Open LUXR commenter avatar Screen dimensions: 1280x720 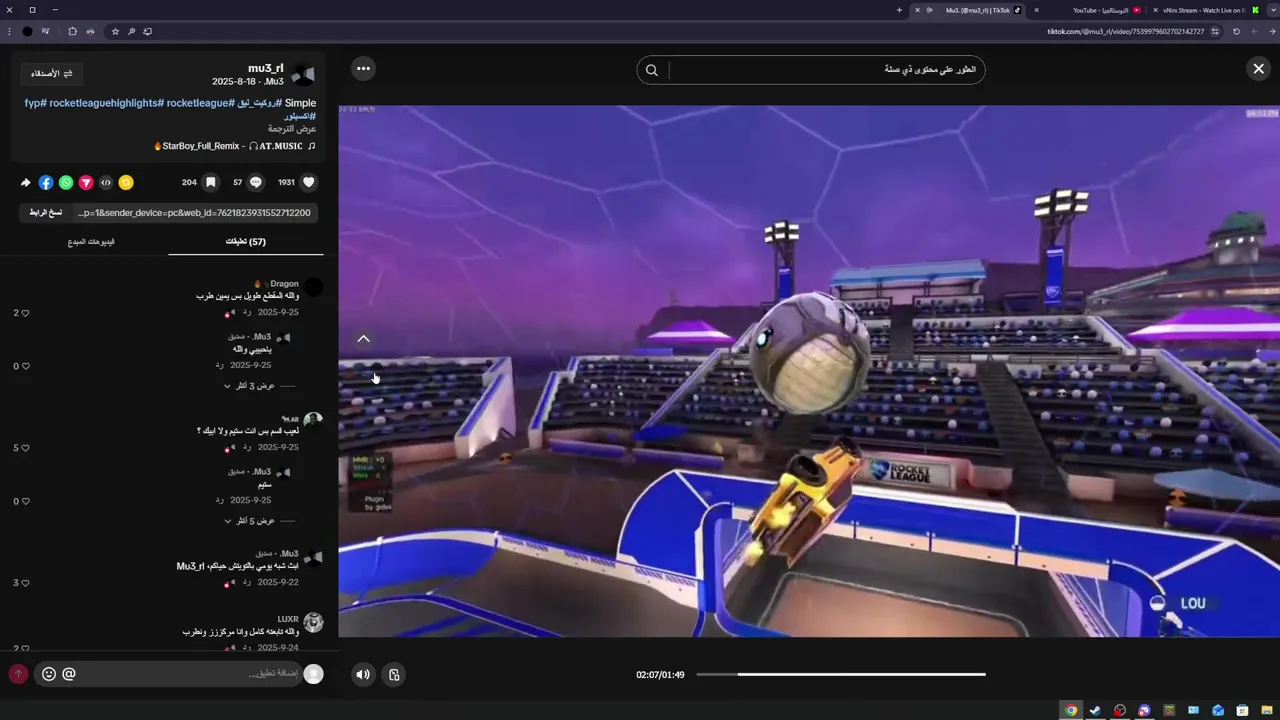pyautogui.click(x=313, y=622)
